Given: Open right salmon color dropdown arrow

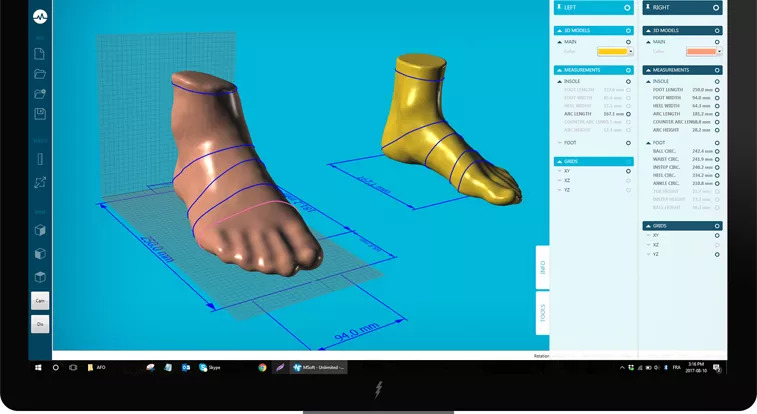Looking at the screenshot, I should [x=719, y=51].
